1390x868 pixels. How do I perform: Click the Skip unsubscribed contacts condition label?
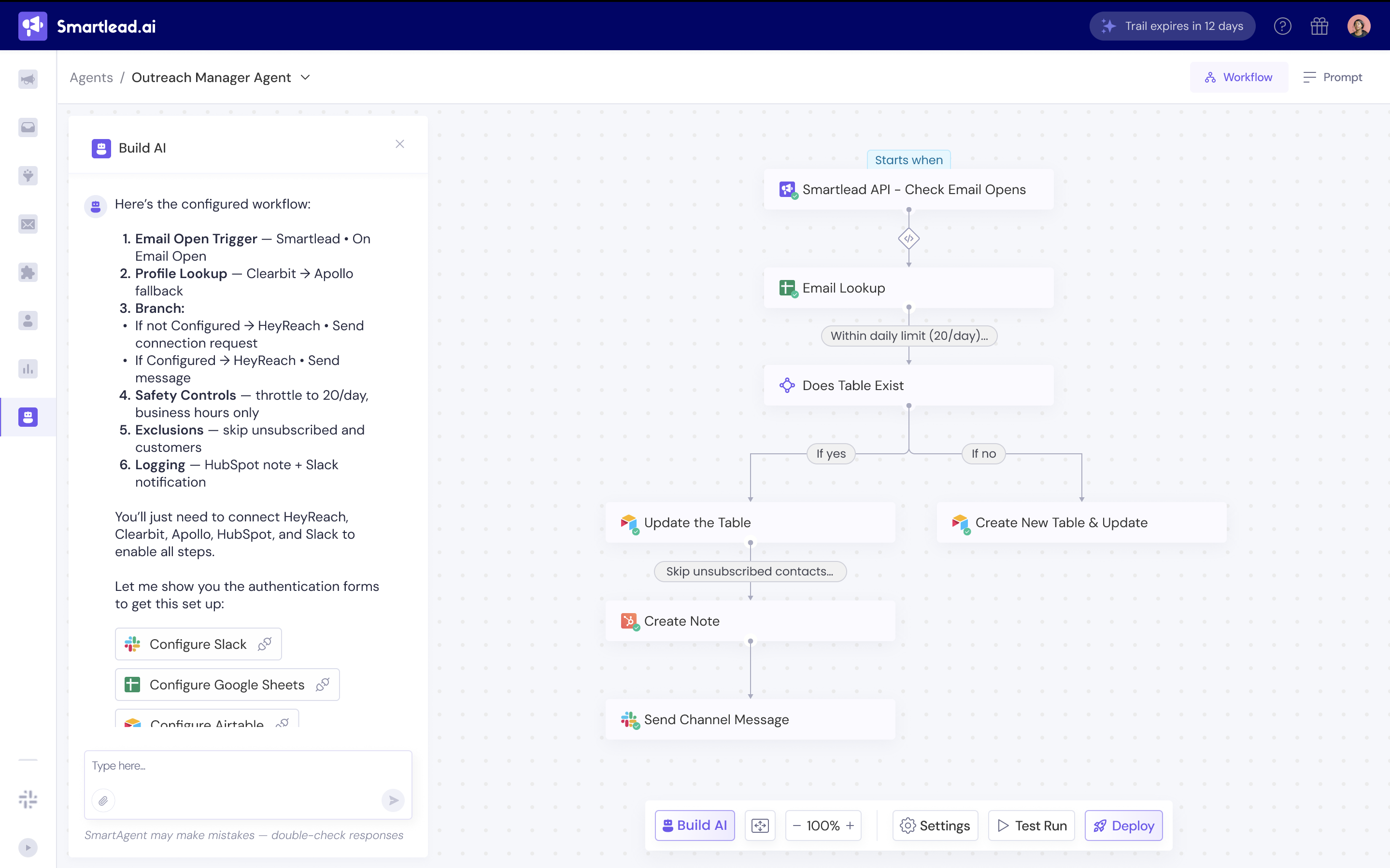[x=751, y=571]
